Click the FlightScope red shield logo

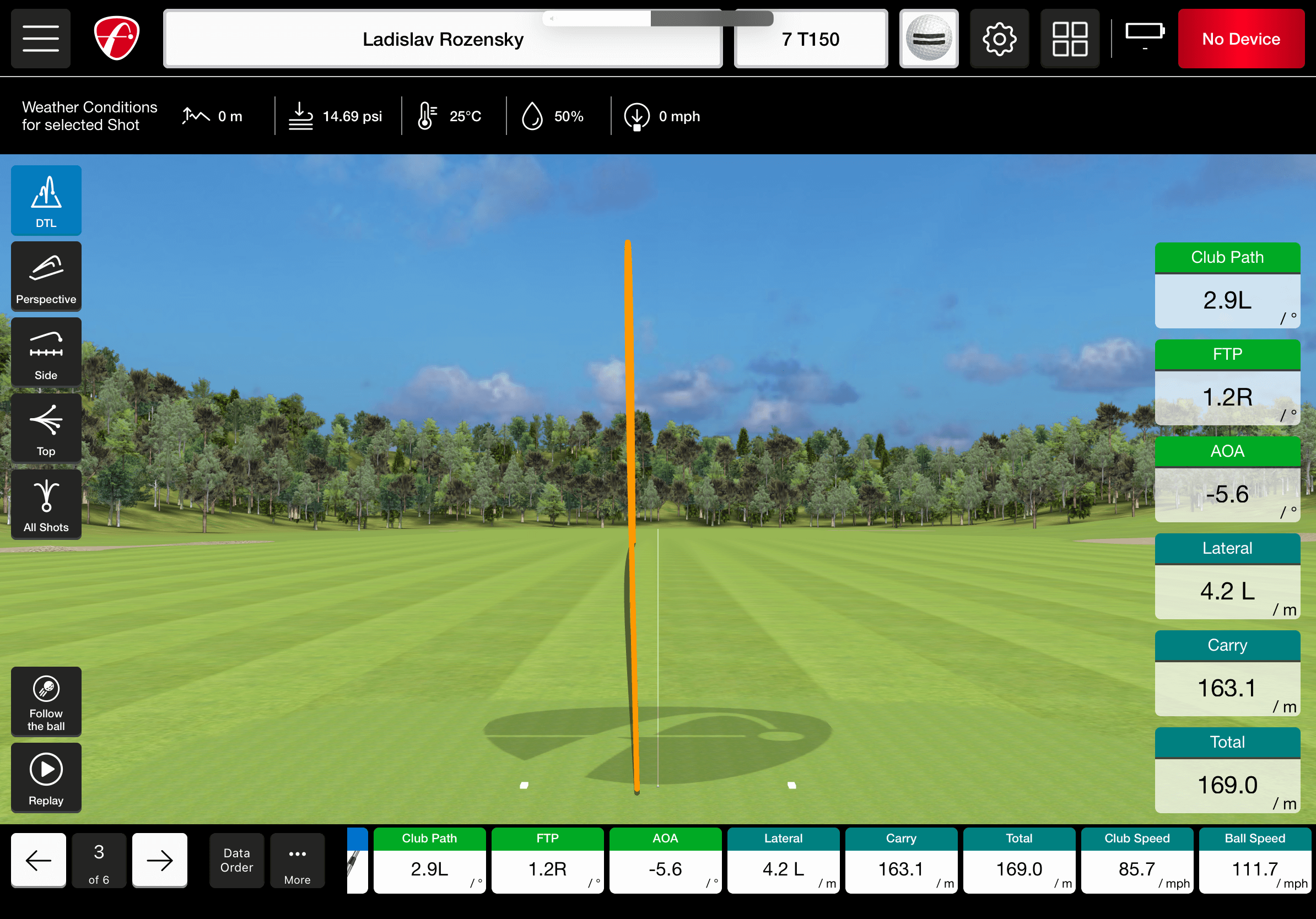[117, 39]
